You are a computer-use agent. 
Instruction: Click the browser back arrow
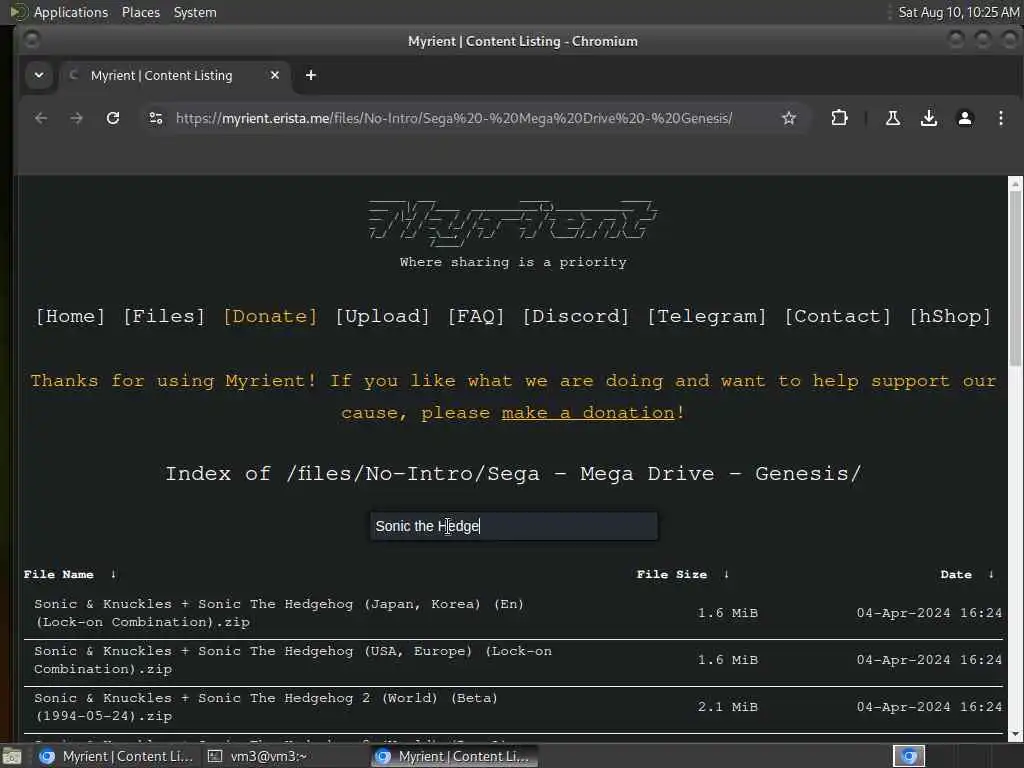pos(41,118)
